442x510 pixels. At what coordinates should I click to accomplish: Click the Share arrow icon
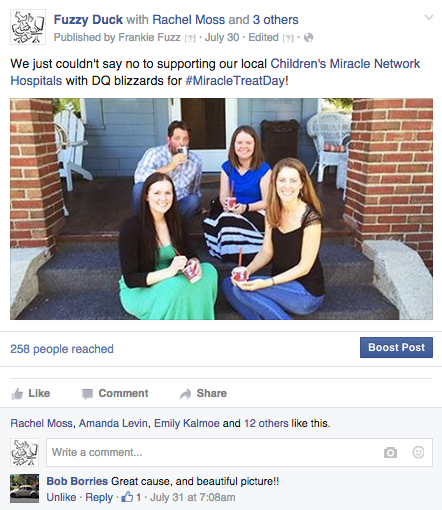[x=185, y=394]
